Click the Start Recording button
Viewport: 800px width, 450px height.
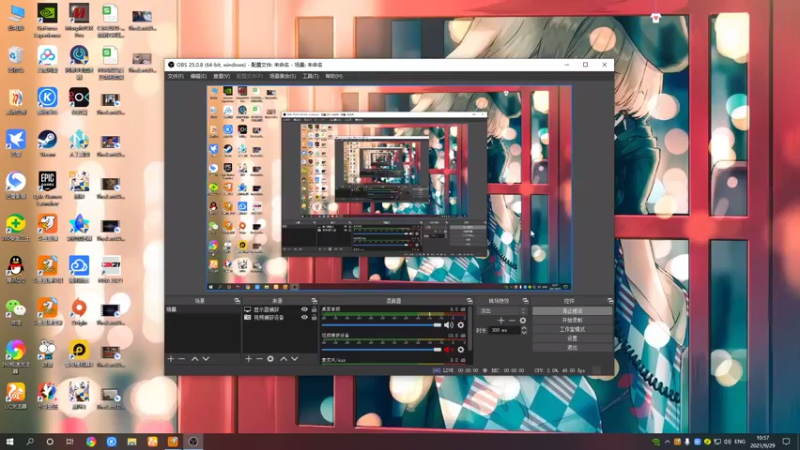(x=572, y=320)
